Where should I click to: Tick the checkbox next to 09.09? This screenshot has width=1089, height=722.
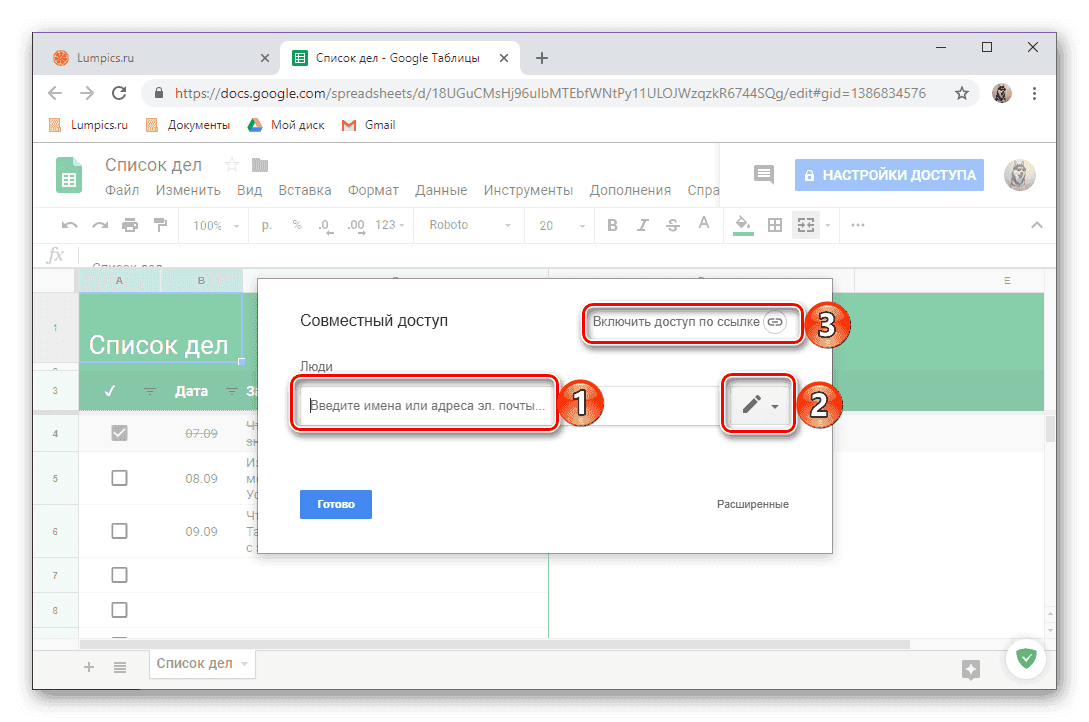coord(119,531)
